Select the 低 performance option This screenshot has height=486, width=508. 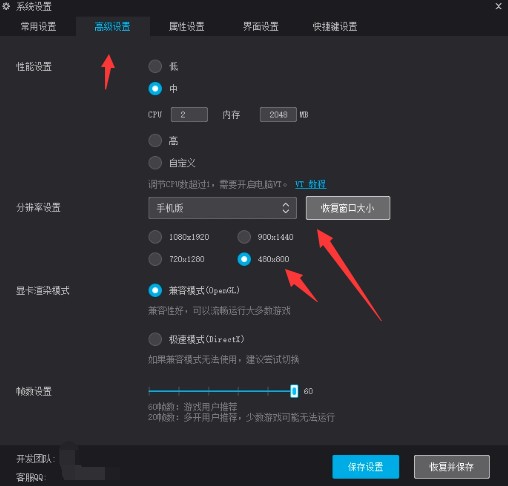click(155, 66)
